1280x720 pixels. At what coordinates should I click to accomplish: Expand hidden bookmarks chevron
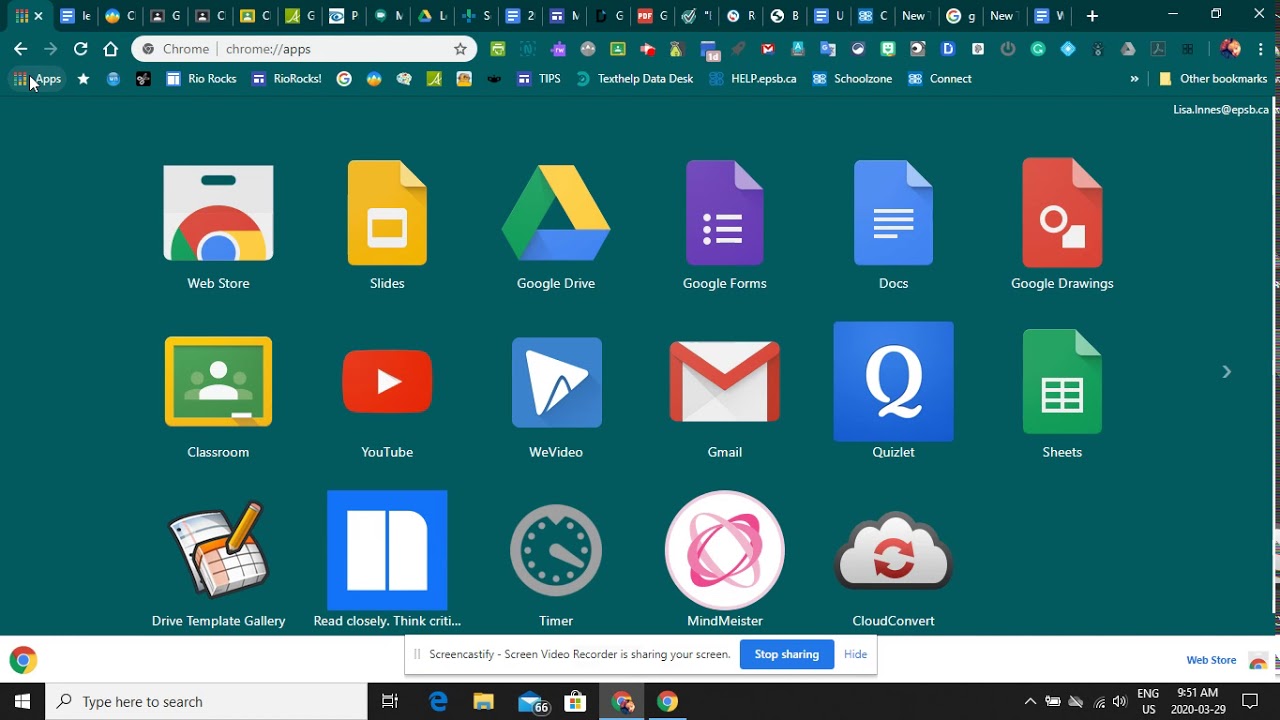tap(1134, 79)
